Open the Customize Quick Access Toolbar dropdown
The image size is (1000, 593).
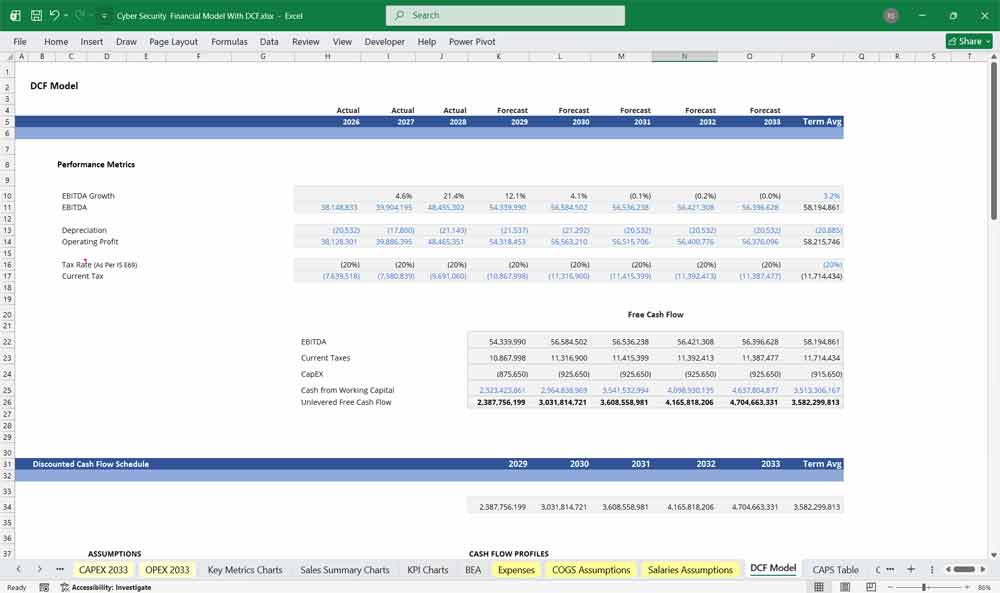pyautogui.click(x=103, y=15)
